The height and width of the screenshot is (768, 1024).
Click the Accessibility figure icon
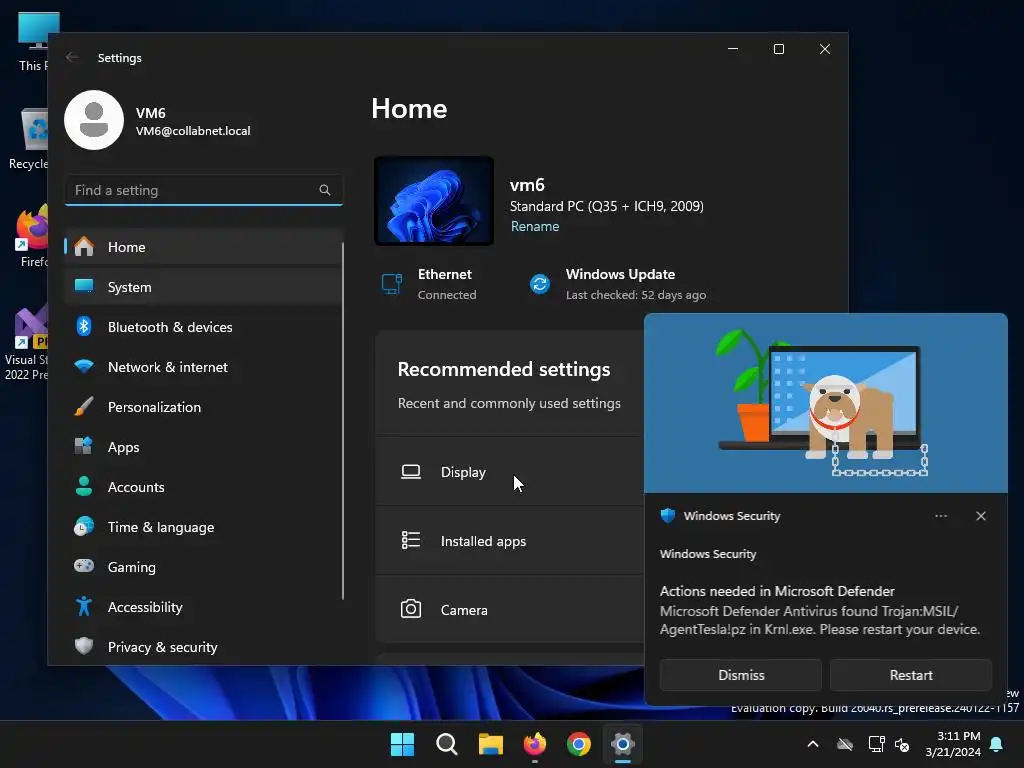pos(84,606)
